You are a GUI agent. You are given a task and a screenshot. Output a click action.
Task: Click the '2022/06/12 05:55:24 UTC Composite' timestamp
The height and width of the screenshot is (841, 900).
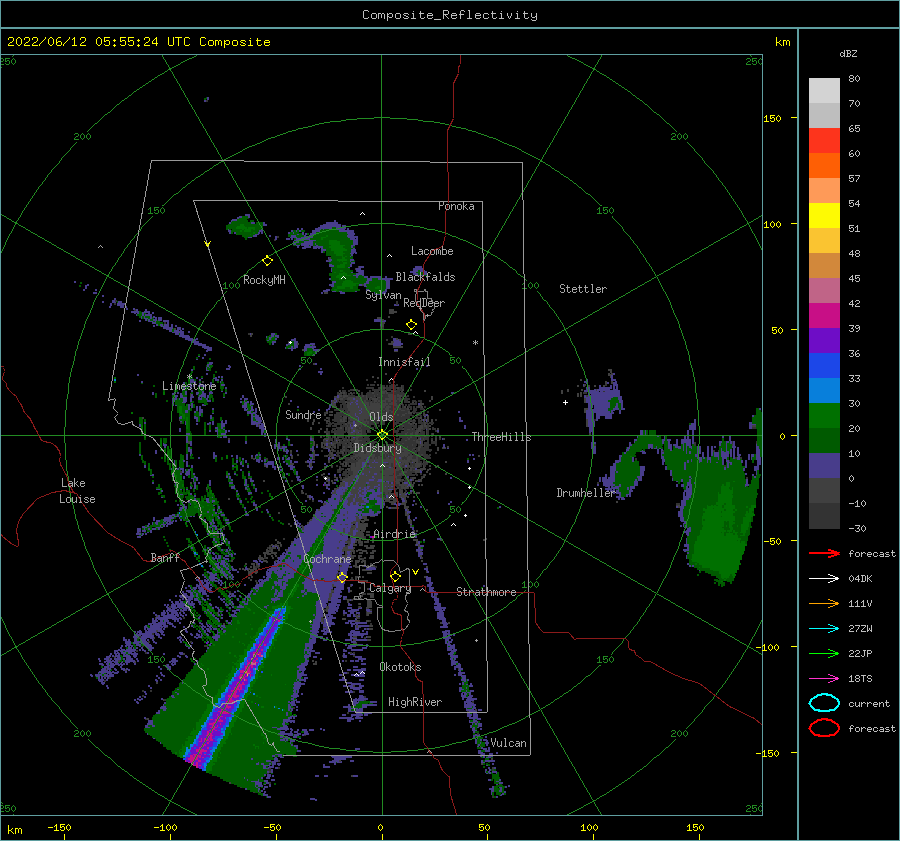pos(138,42)
